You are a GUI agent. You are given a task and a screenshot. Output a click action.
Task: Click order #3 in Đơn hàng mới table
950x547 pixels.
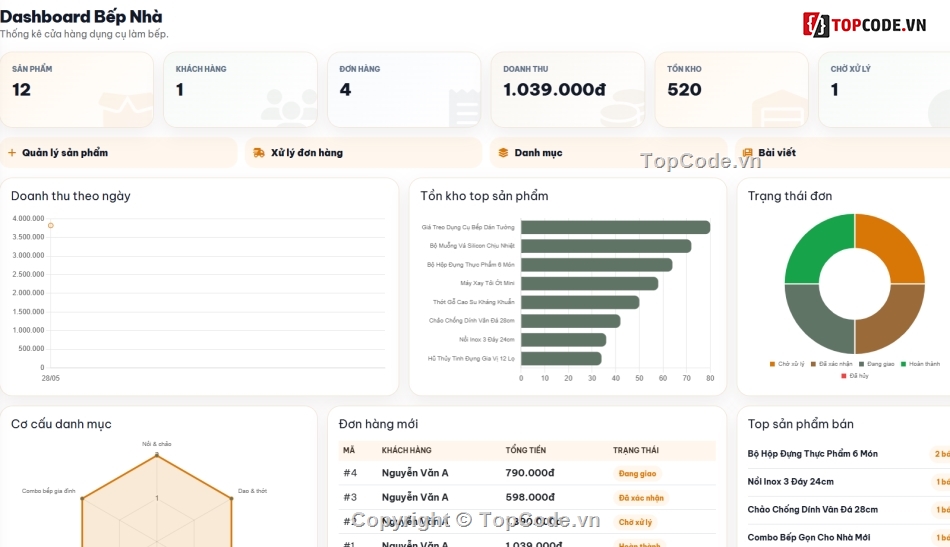point(527,497)
